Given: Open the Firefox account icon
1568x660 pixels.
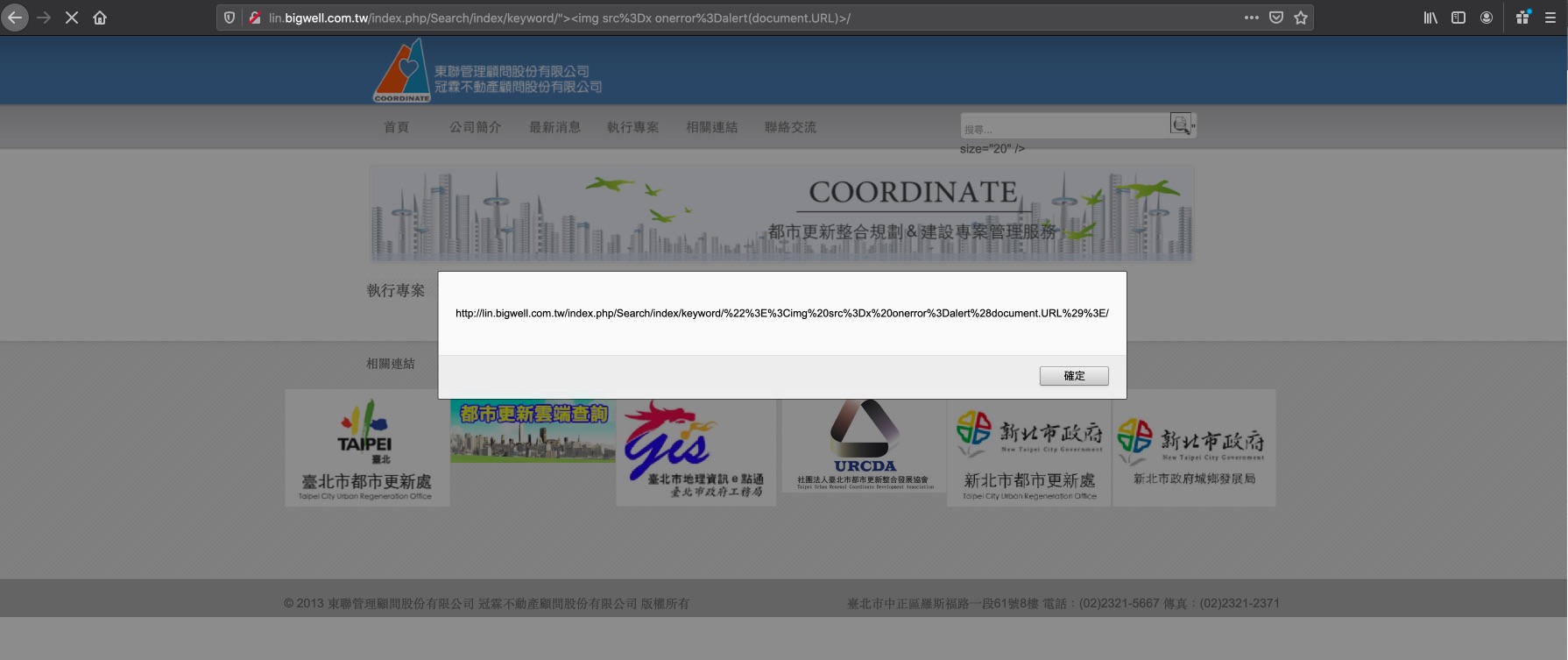Looking at the screenshot, I should [x=1487, y=18].
